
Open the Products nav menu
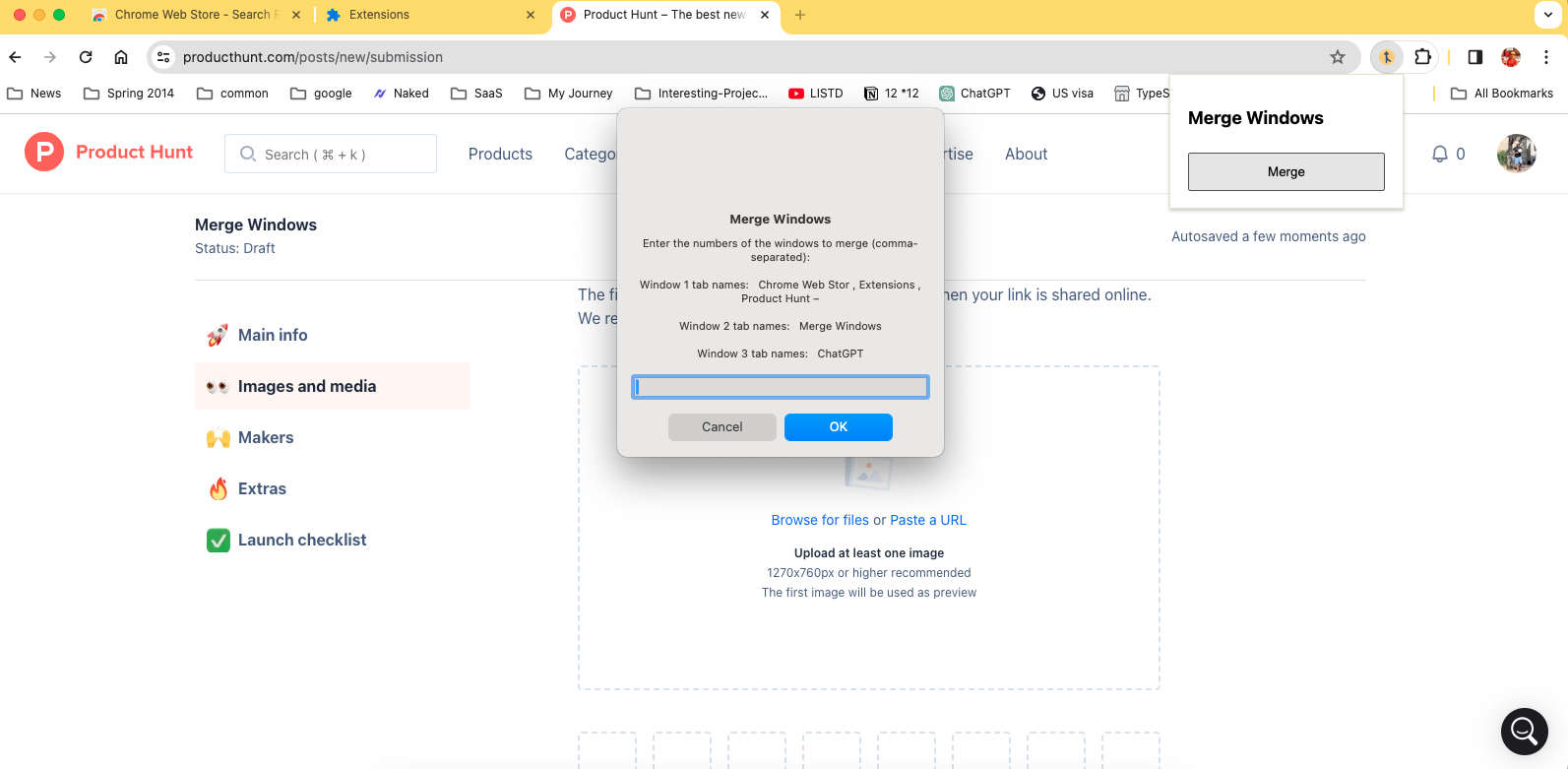coord(500,154)
